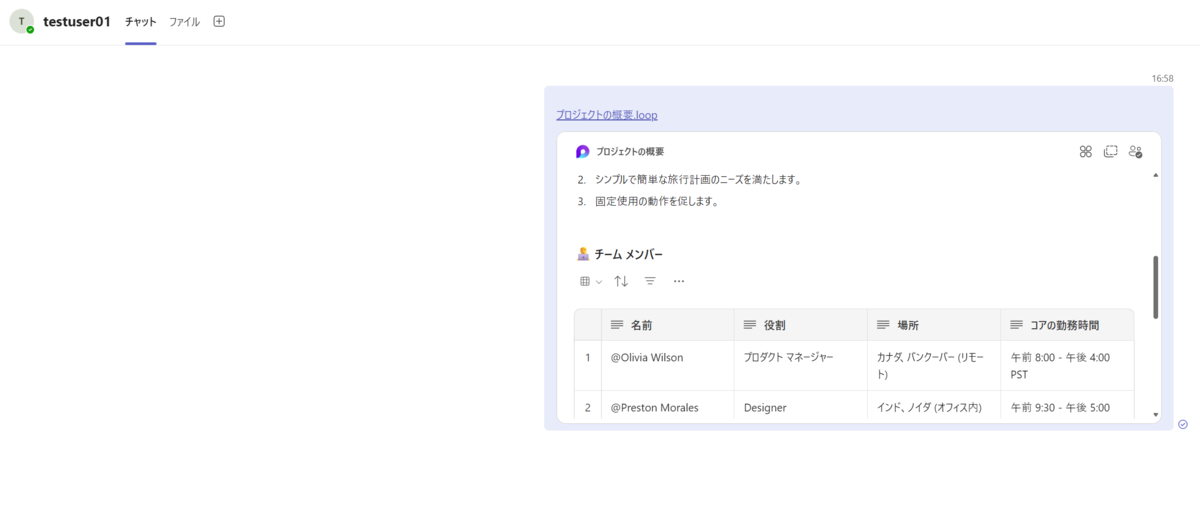Click the カナダ、バンクーバー location cell
Screen dimensions: 1200x505
pos(933,366)
